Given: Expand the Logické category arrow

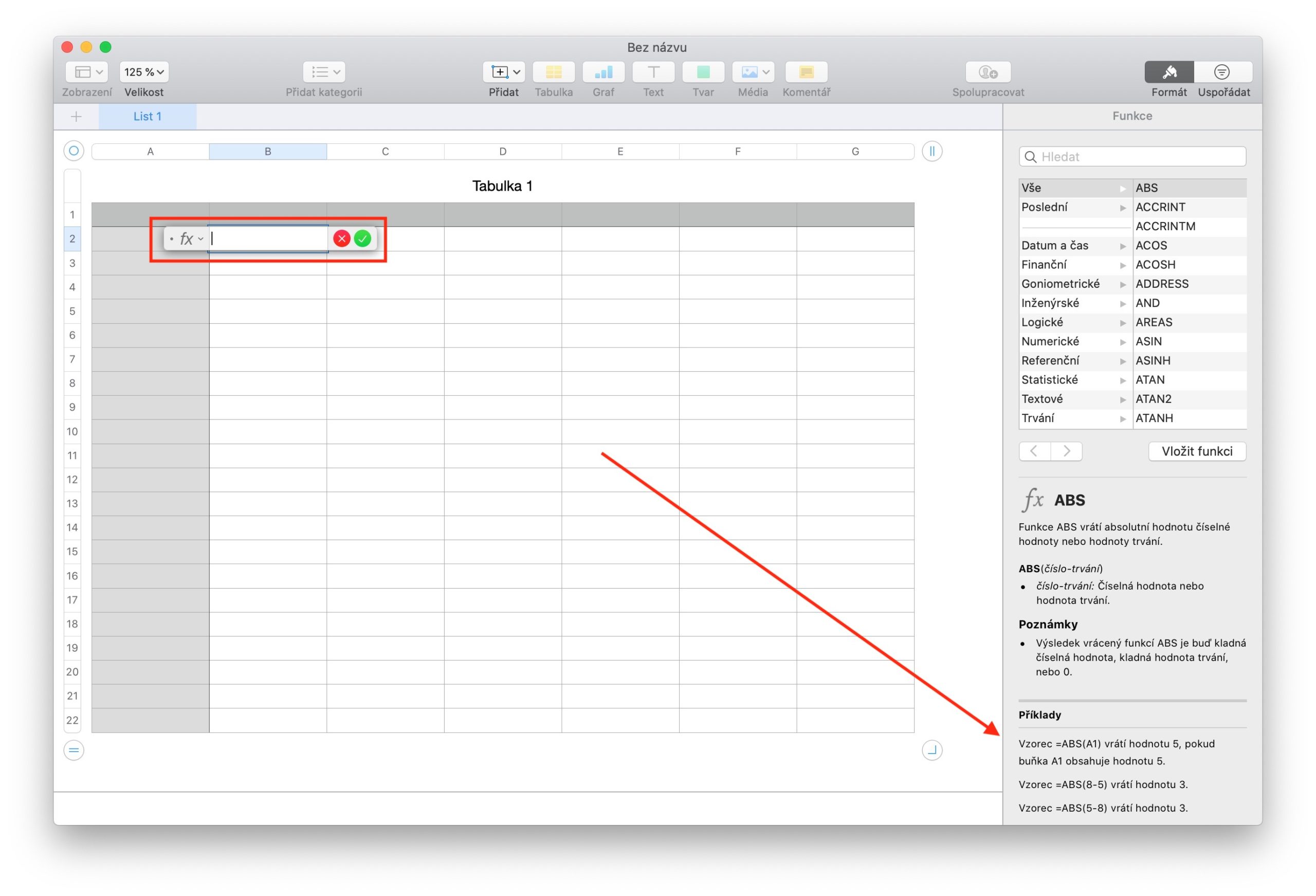Looking at the screenshot, I should [1123, 323].
